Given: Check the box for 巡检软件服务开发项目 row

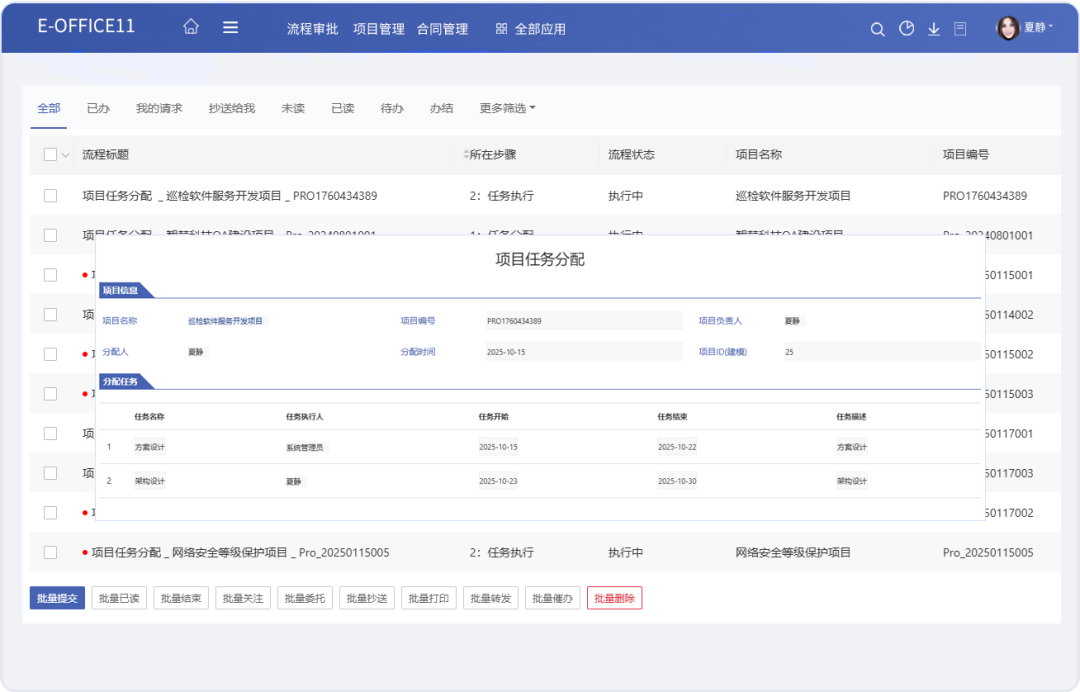Looking at the screenshot, I should coord(50,196).
